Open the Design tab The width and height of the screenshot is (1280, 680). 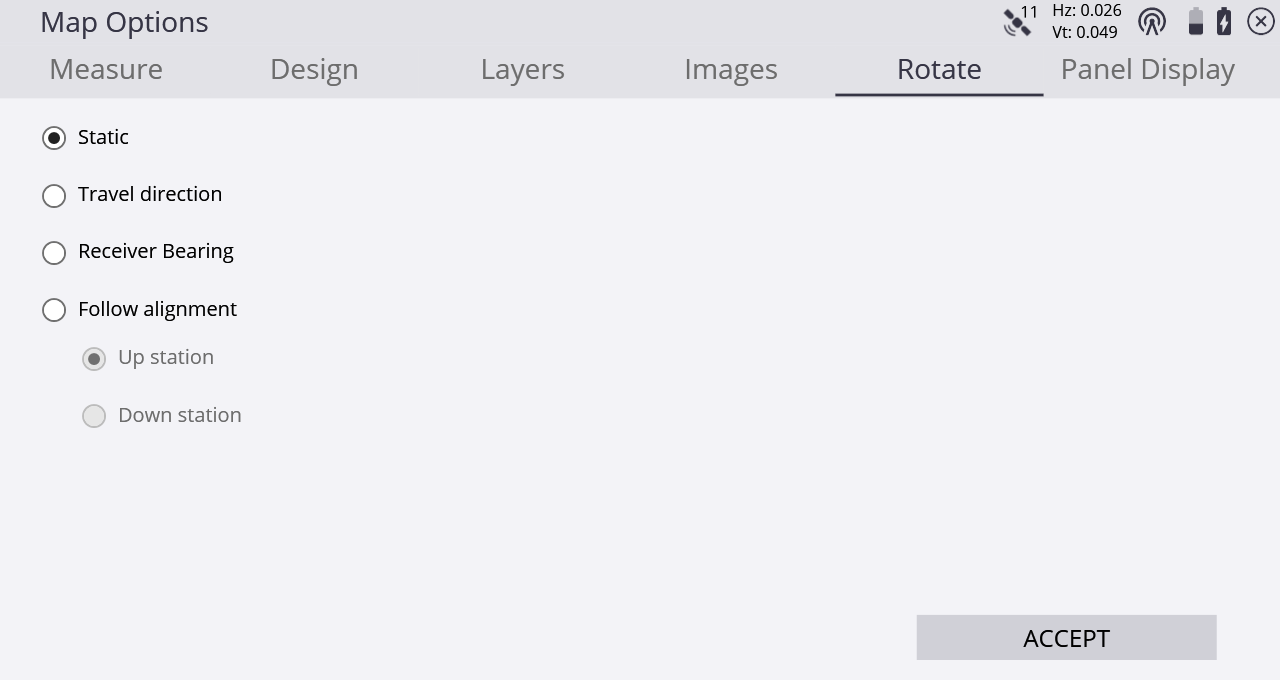pos(314,69)
